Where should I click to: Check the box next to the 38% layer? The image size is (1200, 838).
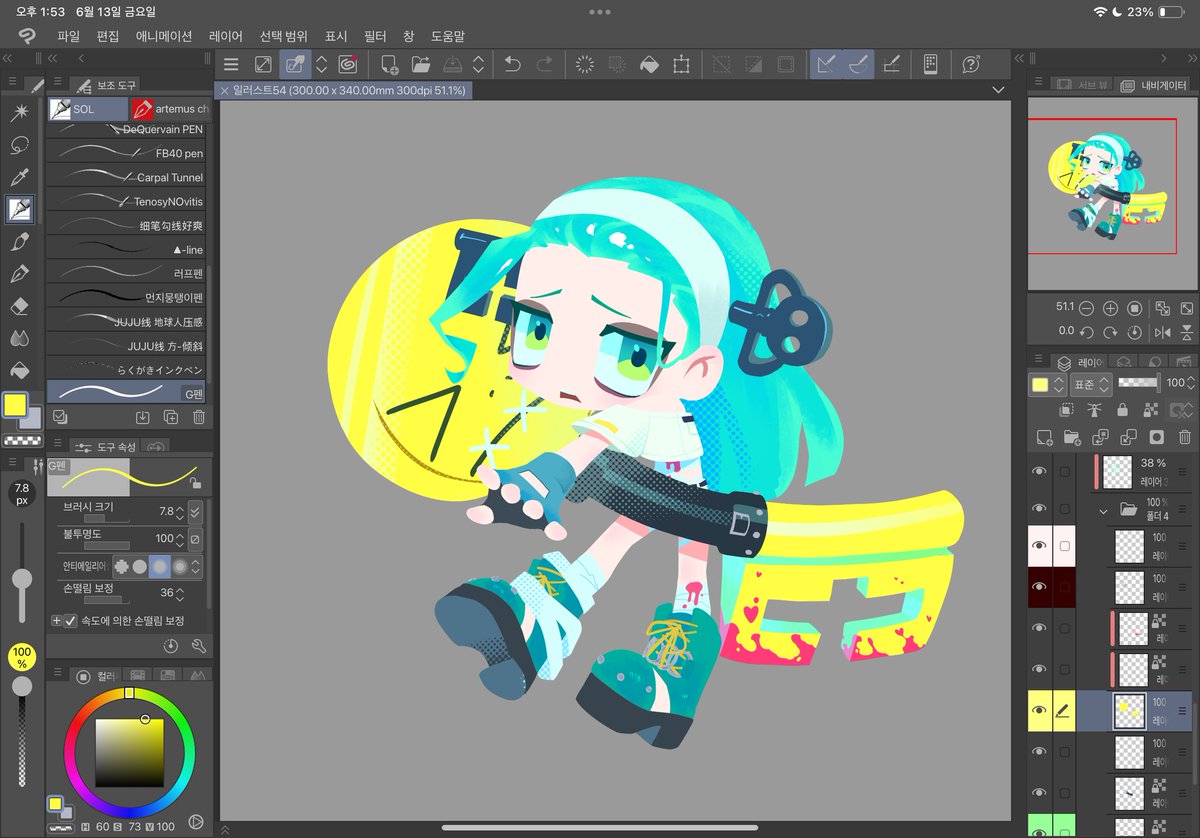coord(1064,471)
